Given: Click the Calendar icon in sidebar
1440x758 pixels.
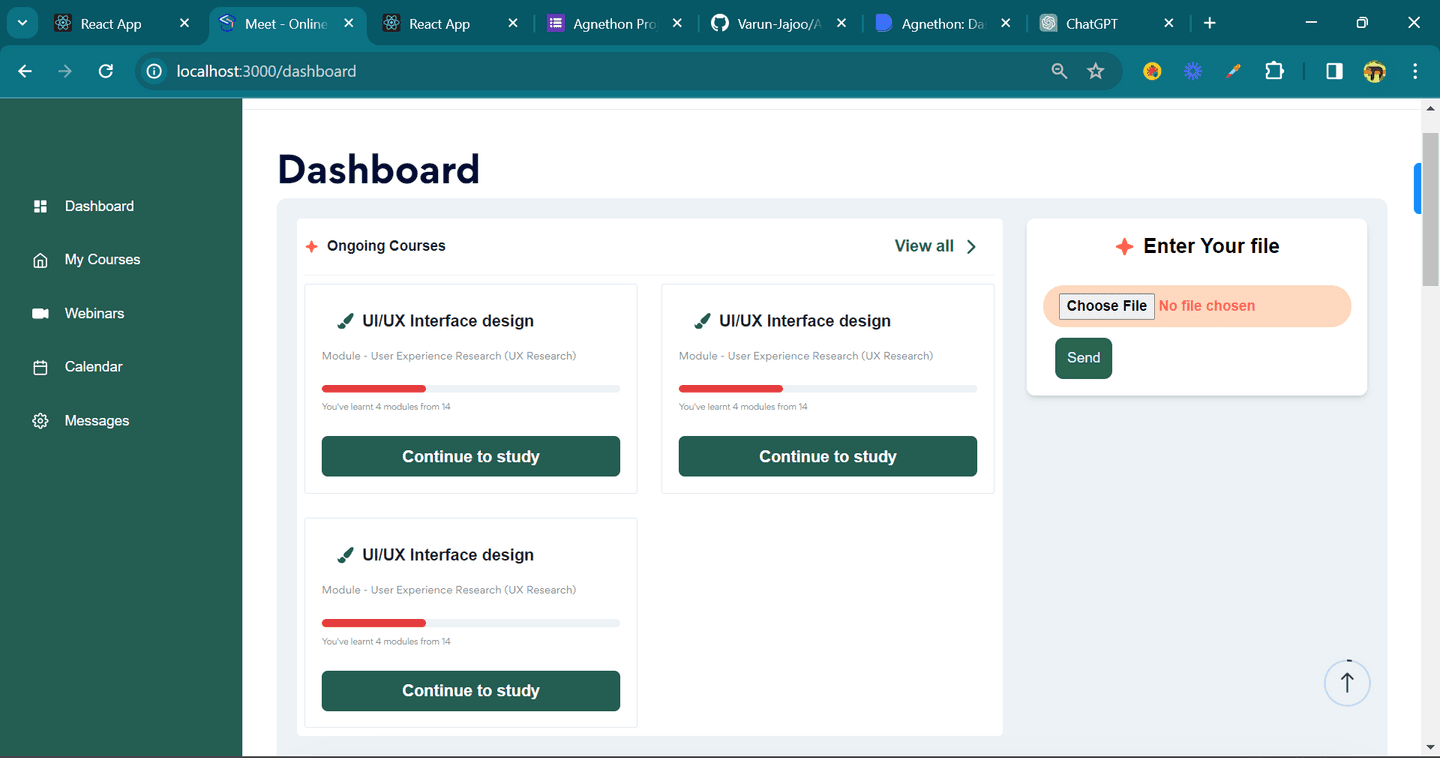Looking at the screenshot, I should pos(40,367).
